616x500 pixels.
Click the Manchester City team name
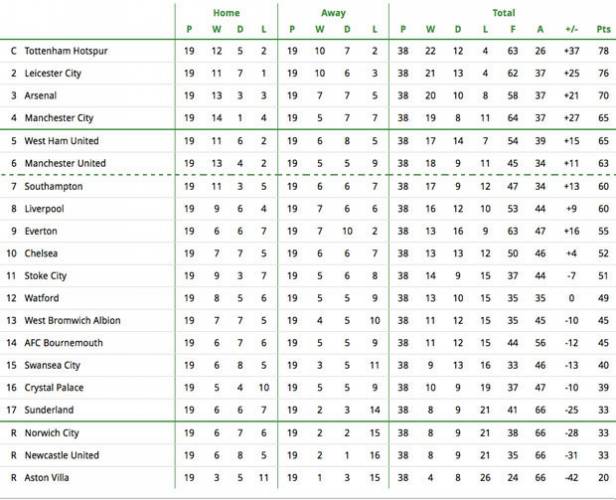click(x=59, y=118)
